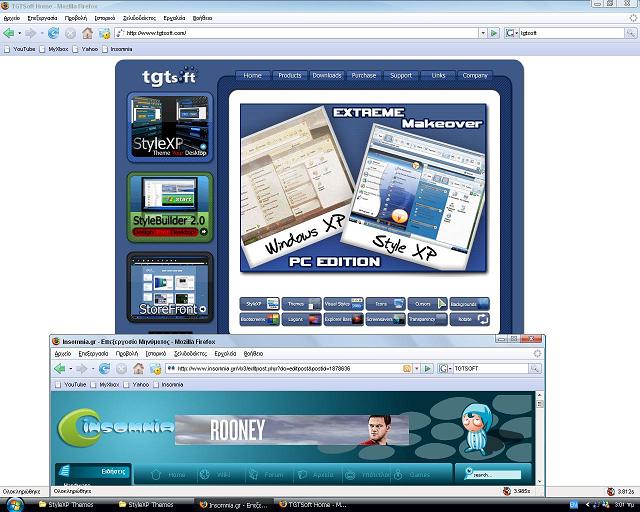Open the Backgrounds feature button
Screen dimensions: 640x512
pyautogui.click(x=469, y=304)
